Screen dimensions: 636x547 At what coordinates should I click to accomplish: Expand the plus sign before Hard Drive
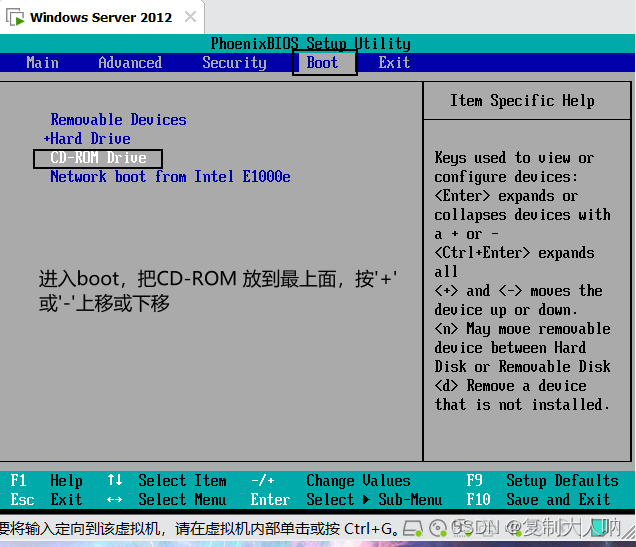[46, 139]
